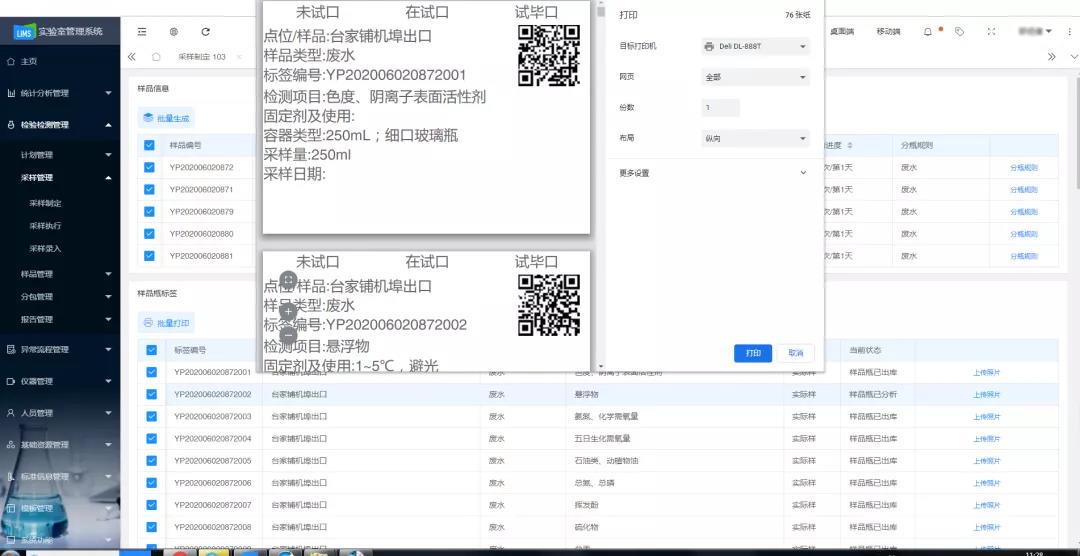Click the blue 打印 button
The height and width of the screenshot is (556, 1080).
[753, 353]
